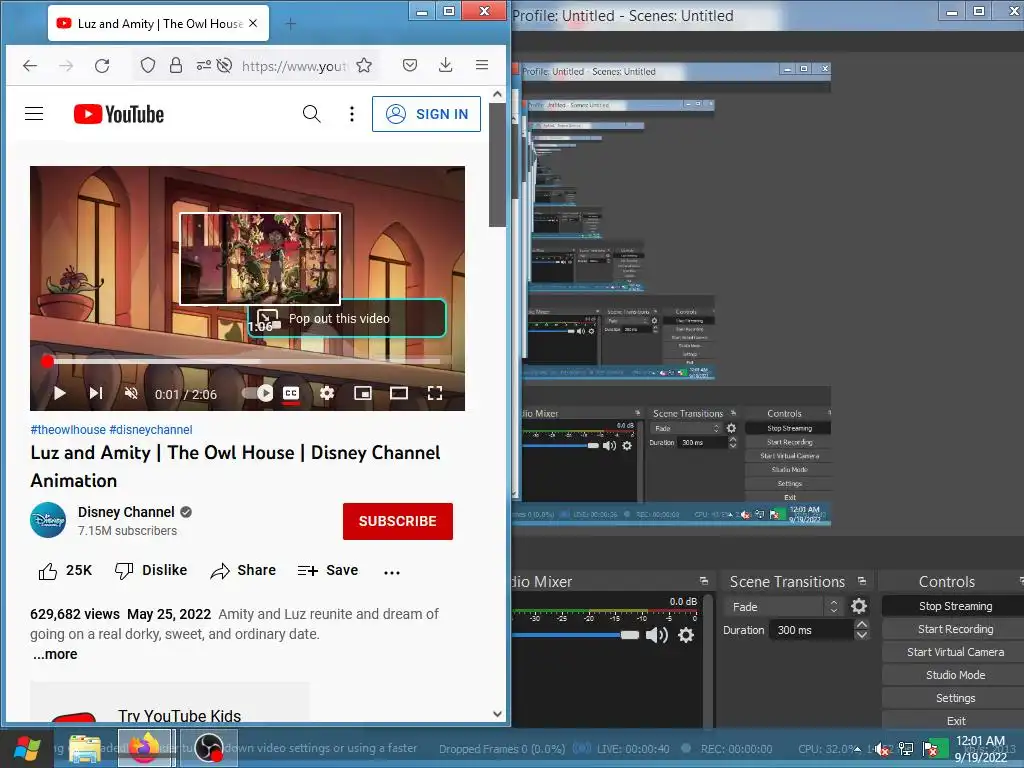Screen dimensions: 1024x768
Task: Open Disney Channel name link
Action: click(126, 512)
